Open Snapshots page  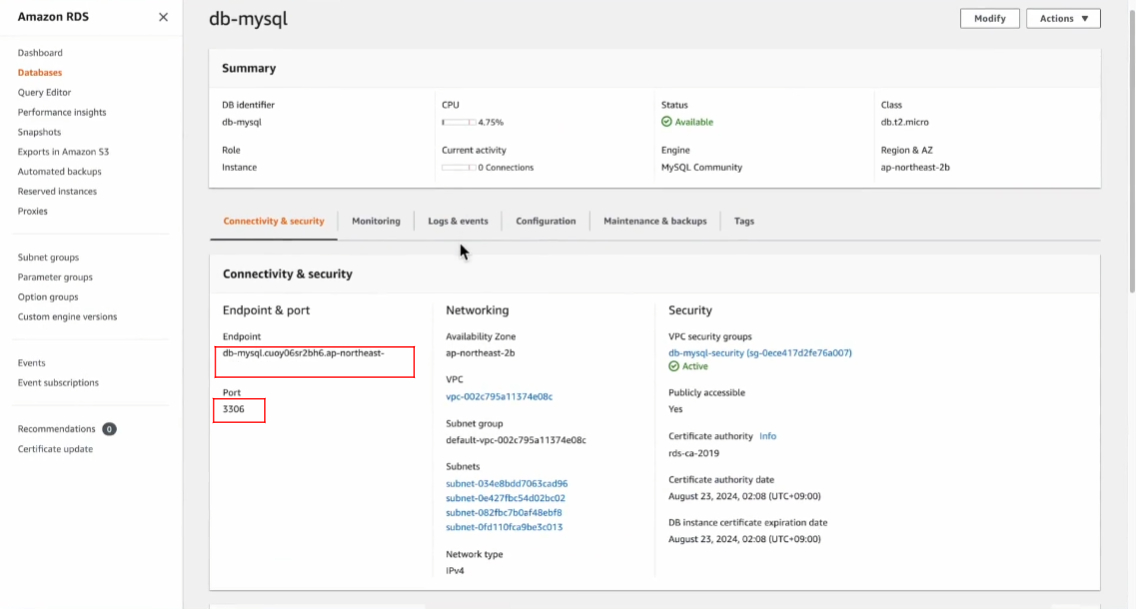39,132
